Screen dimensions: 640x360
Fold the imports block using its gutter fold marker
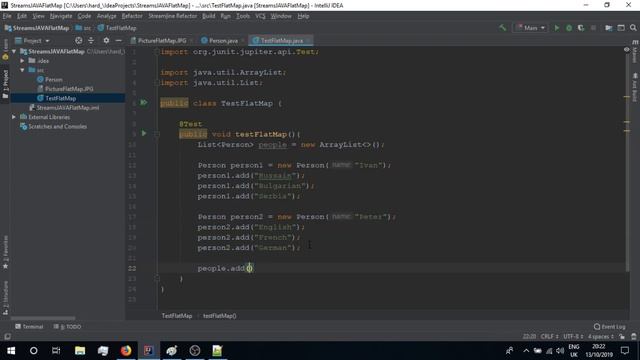pos(157,52)
